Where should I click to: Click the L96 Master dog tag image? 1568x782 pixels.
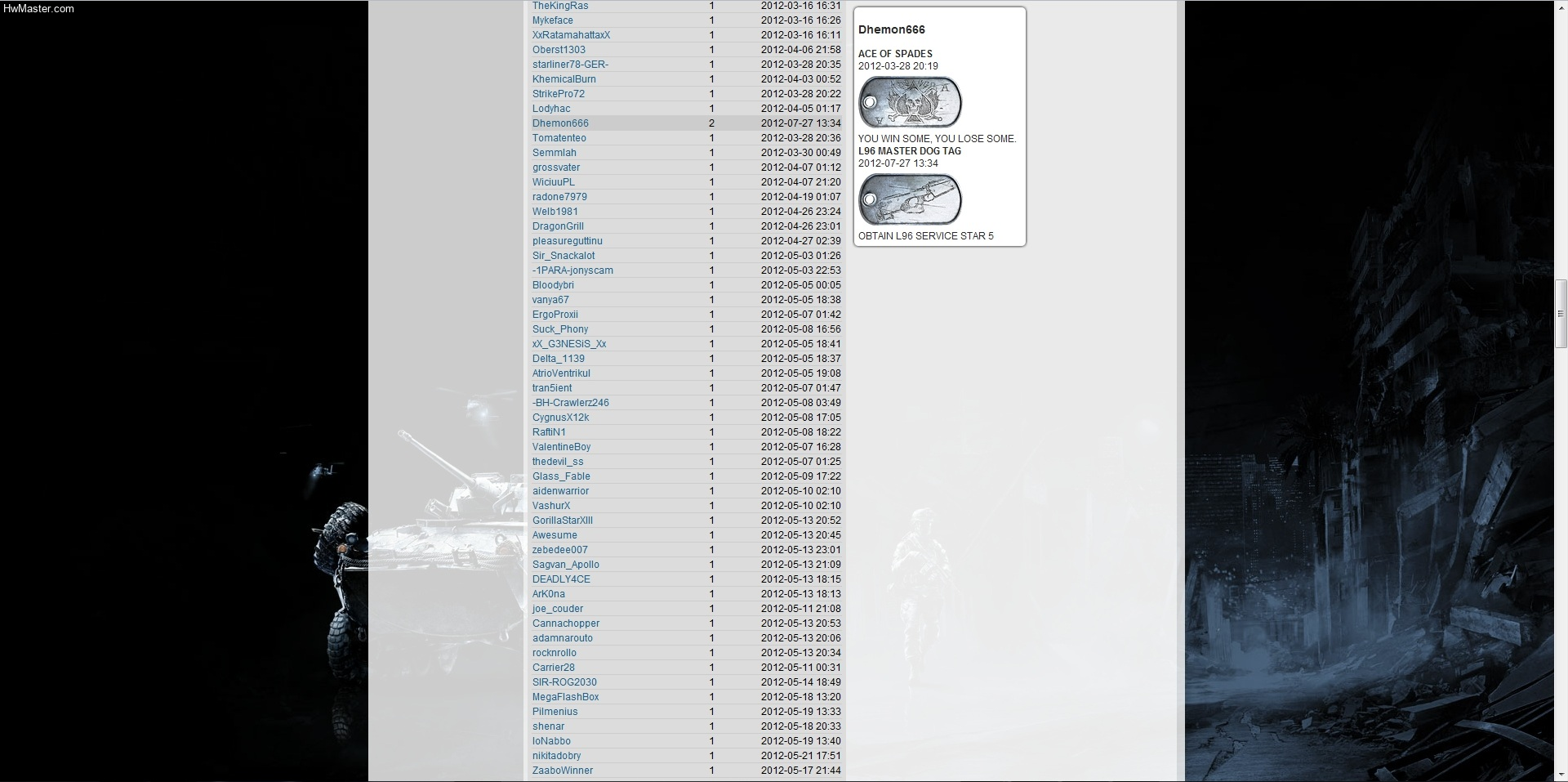pyautogui.click(x=910, y=199)
